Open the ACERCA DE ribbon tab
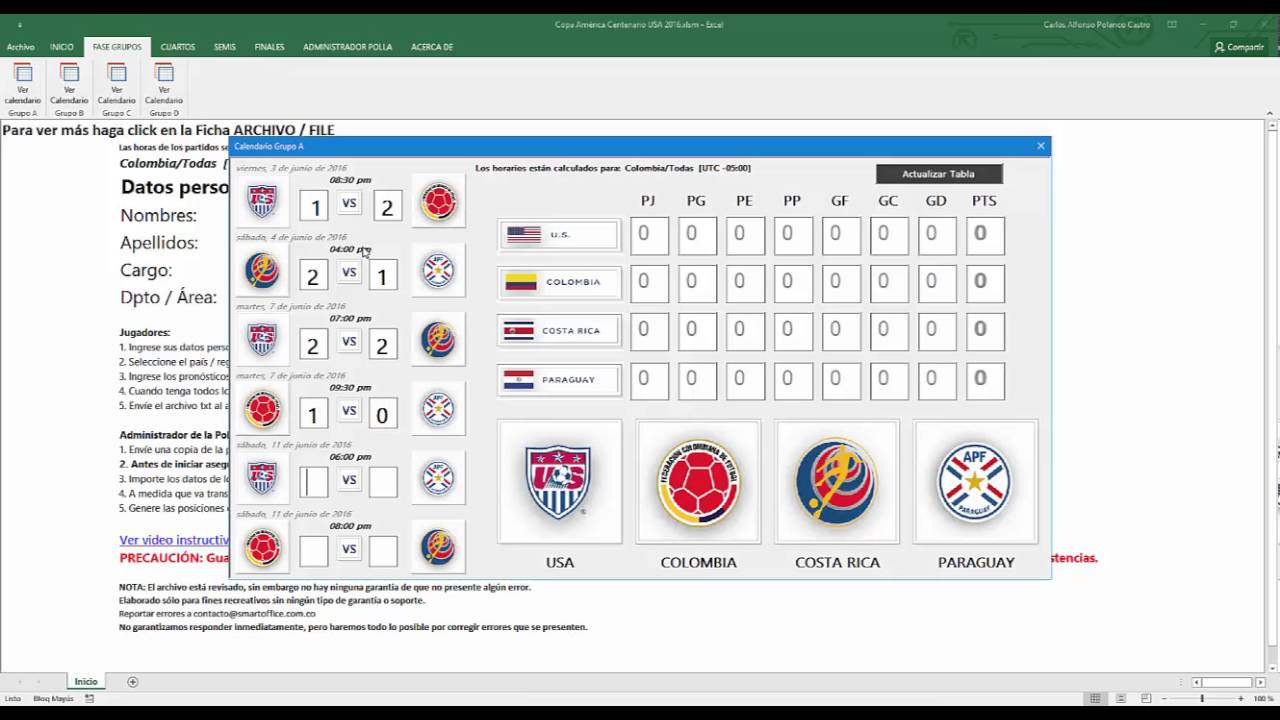1280x720 pixels. pyautogui.click(x=432, y=47)
